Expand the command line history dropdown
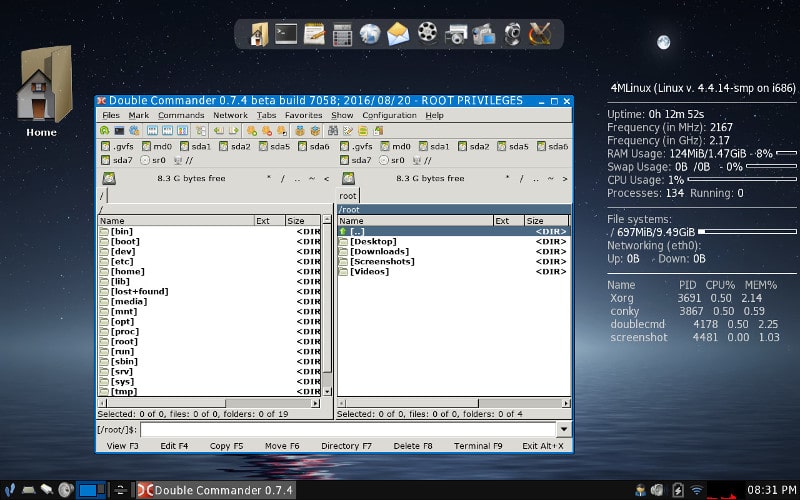 coord(563,430)
